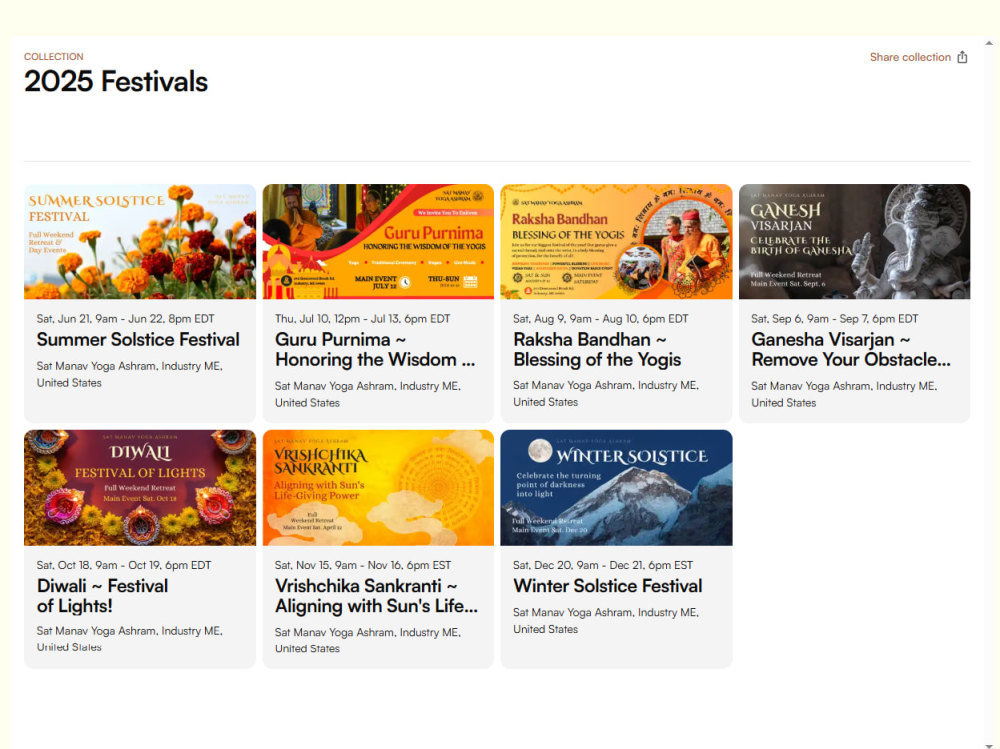Open Diwali Festival of Lights banner image

pos(140,488)
